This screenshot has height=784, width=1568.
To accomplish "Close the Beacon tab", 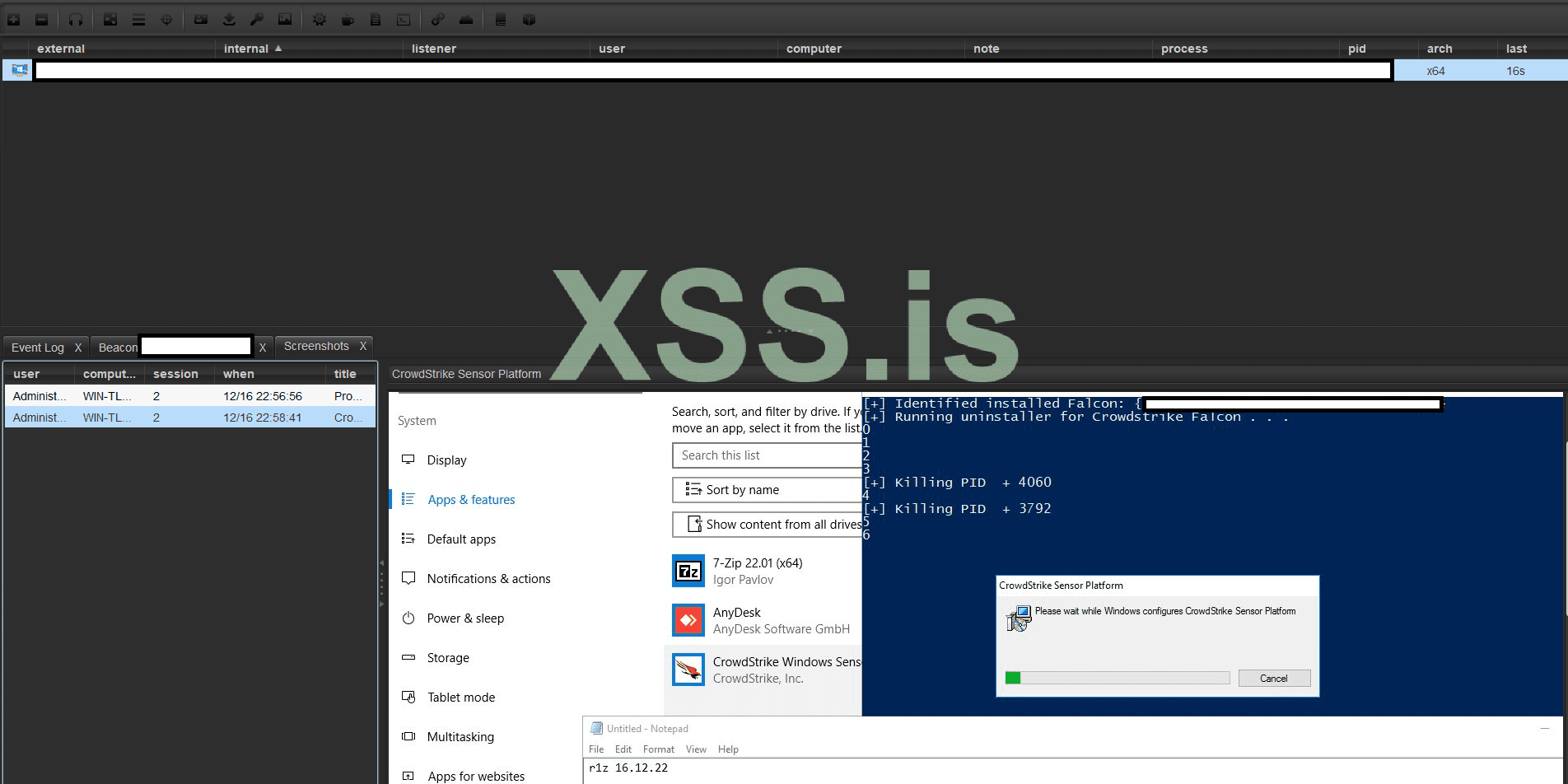I will tap(263, 348).
